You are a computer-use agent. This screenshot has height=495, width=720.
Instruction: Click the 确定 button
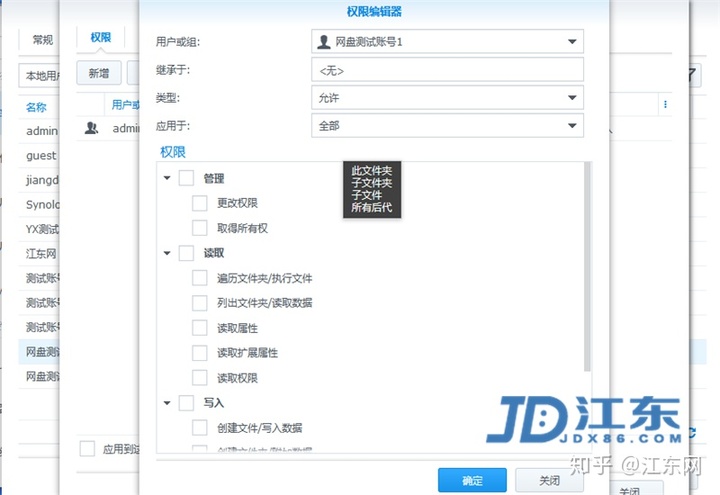click(x=472, y=480)
